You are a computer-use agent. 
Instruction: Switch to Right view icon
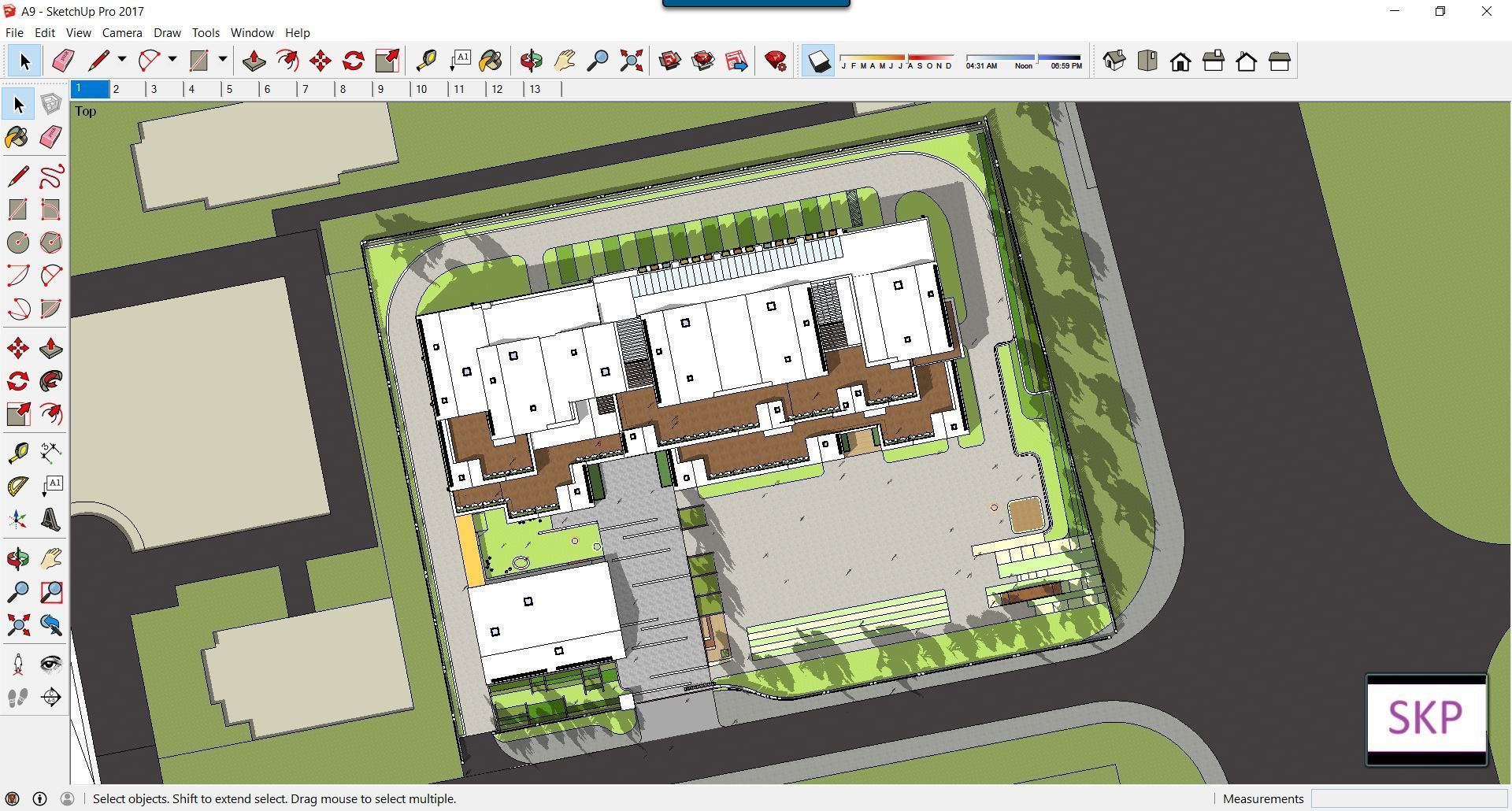click(1213, 61)
